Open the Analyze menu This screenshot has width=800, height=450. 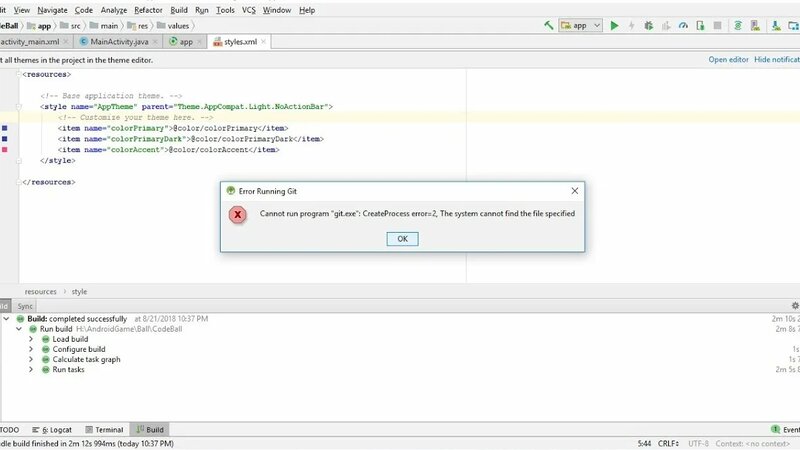(114, 10)
